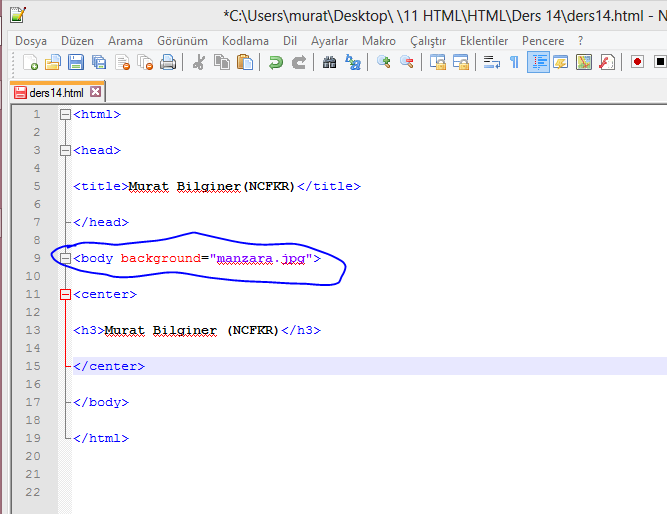Close the ders14.html tab
This screenshot has width=667, height=514.
[96, 91]
